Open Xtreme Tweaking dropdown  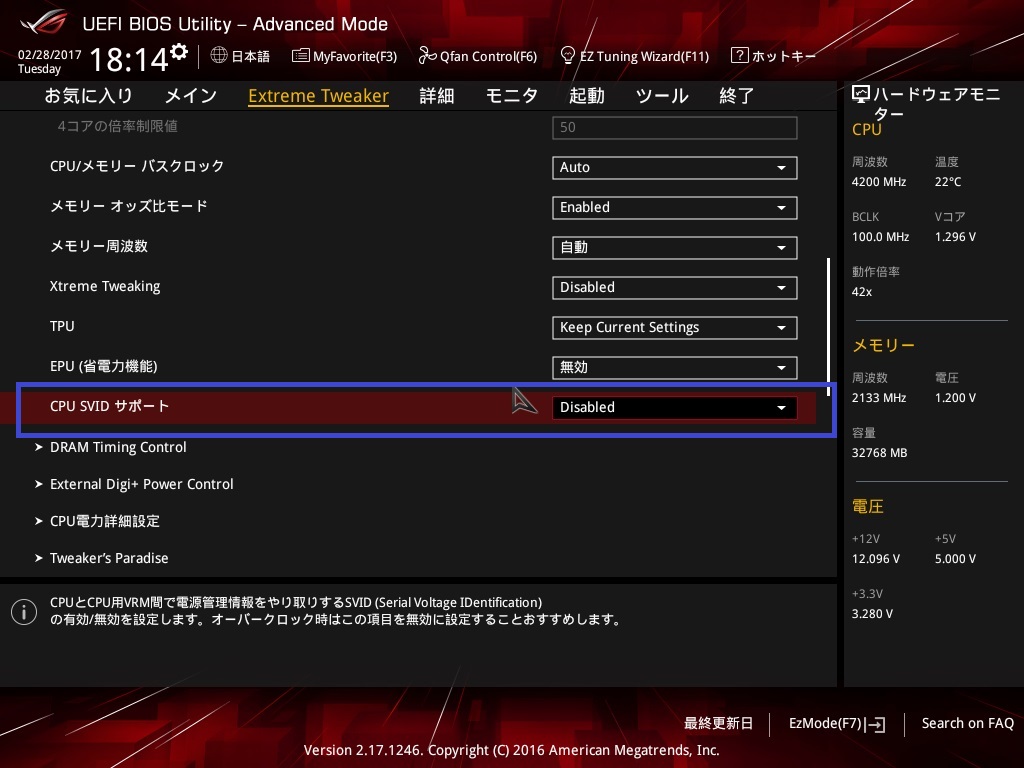675,288
